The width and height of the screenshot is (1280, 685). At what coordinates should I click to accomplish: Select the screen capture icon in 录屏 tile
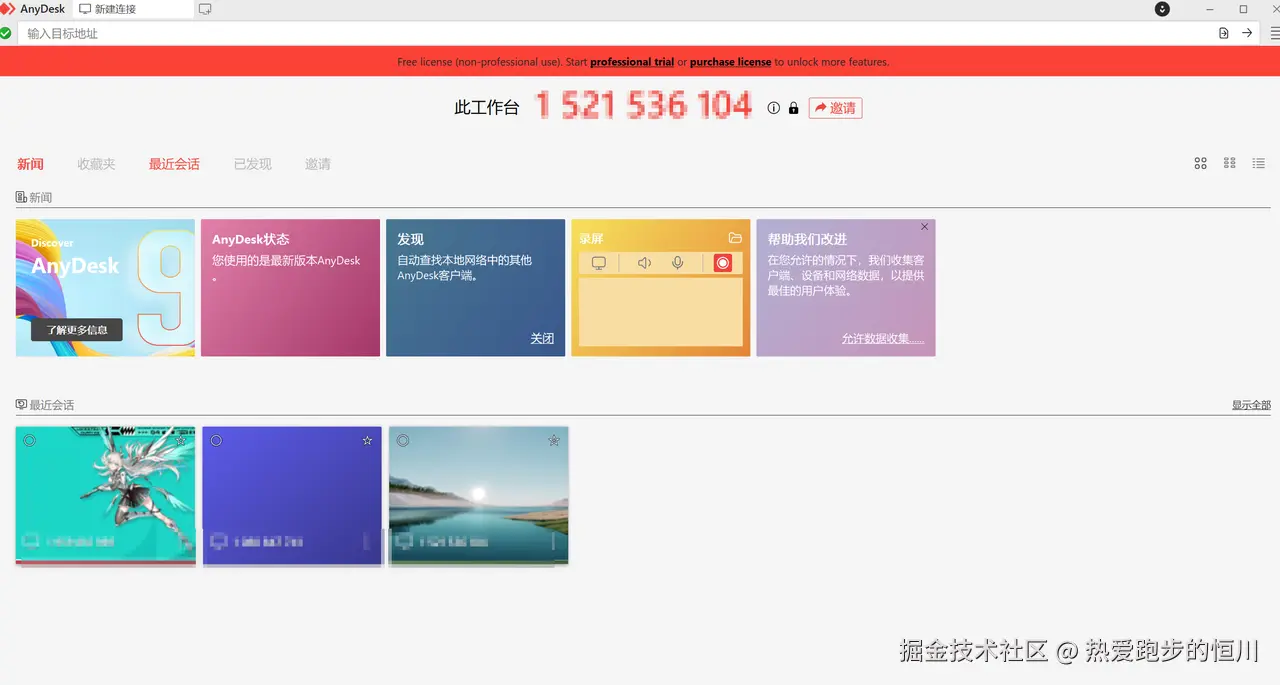(x=601, y=263)
